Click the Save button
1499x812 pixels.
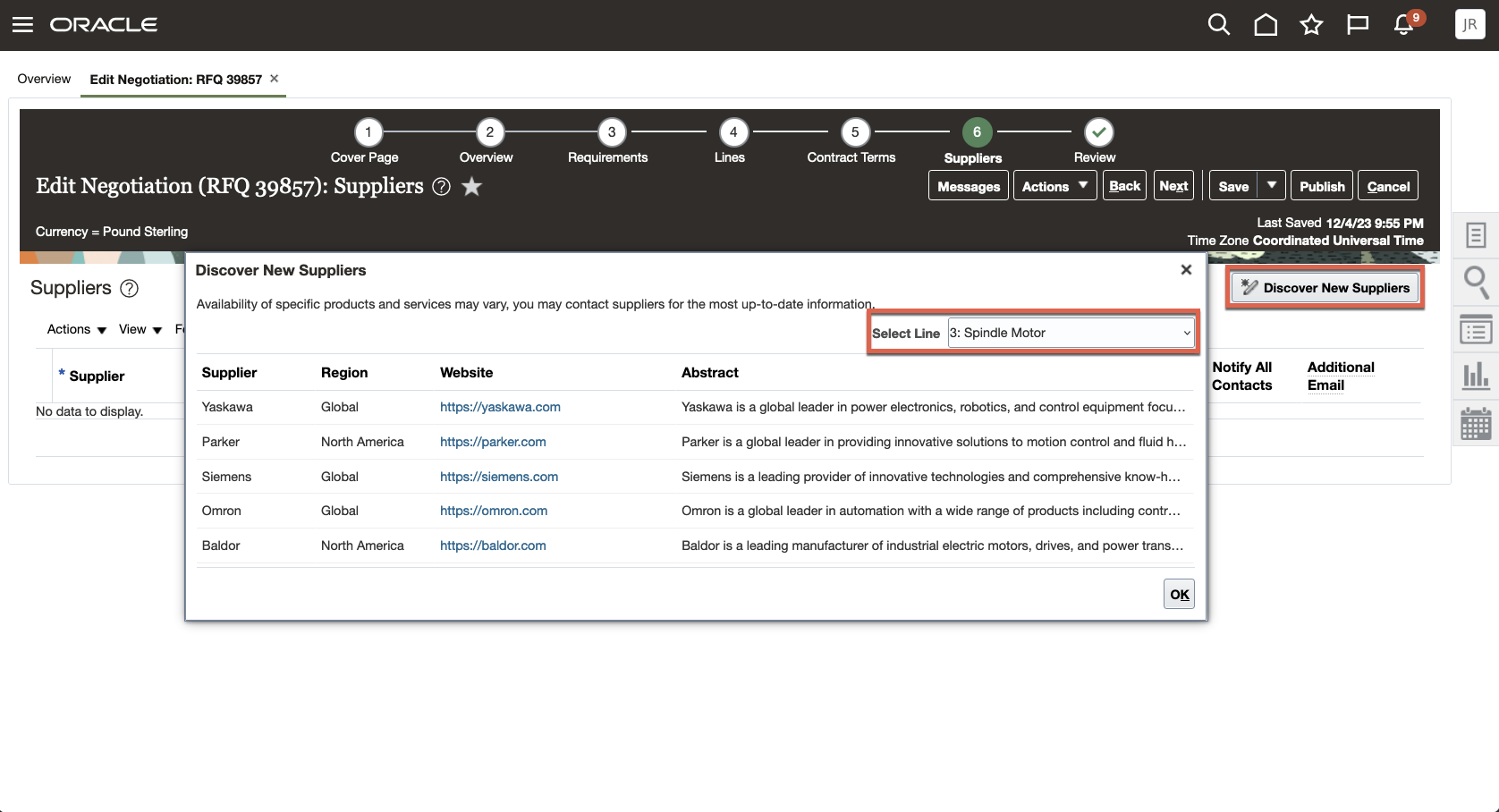coord(1233,186)
